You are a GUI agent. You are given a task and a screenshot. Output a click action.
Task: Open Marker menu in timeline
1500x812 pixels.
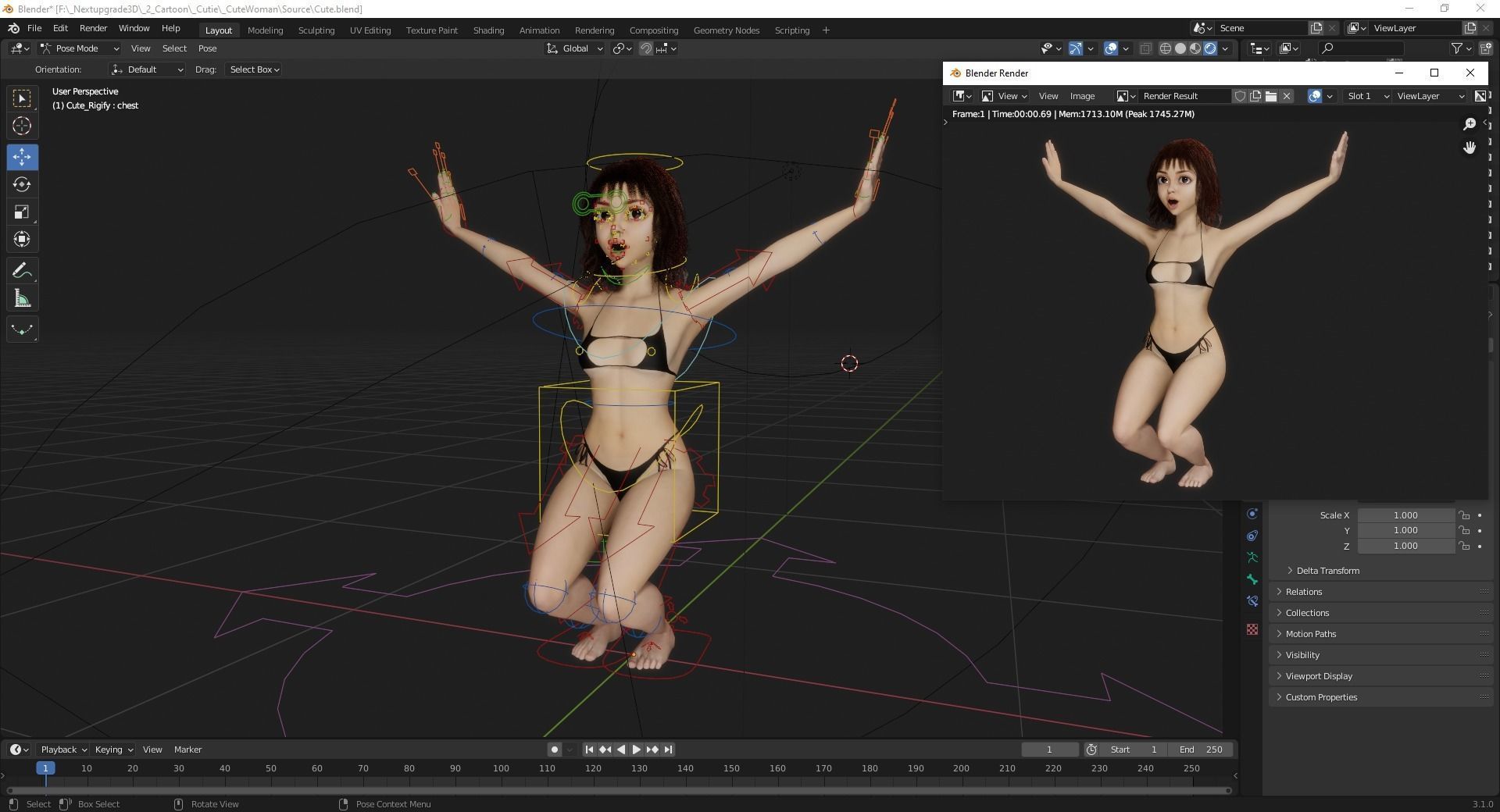(x=187, y=750)
